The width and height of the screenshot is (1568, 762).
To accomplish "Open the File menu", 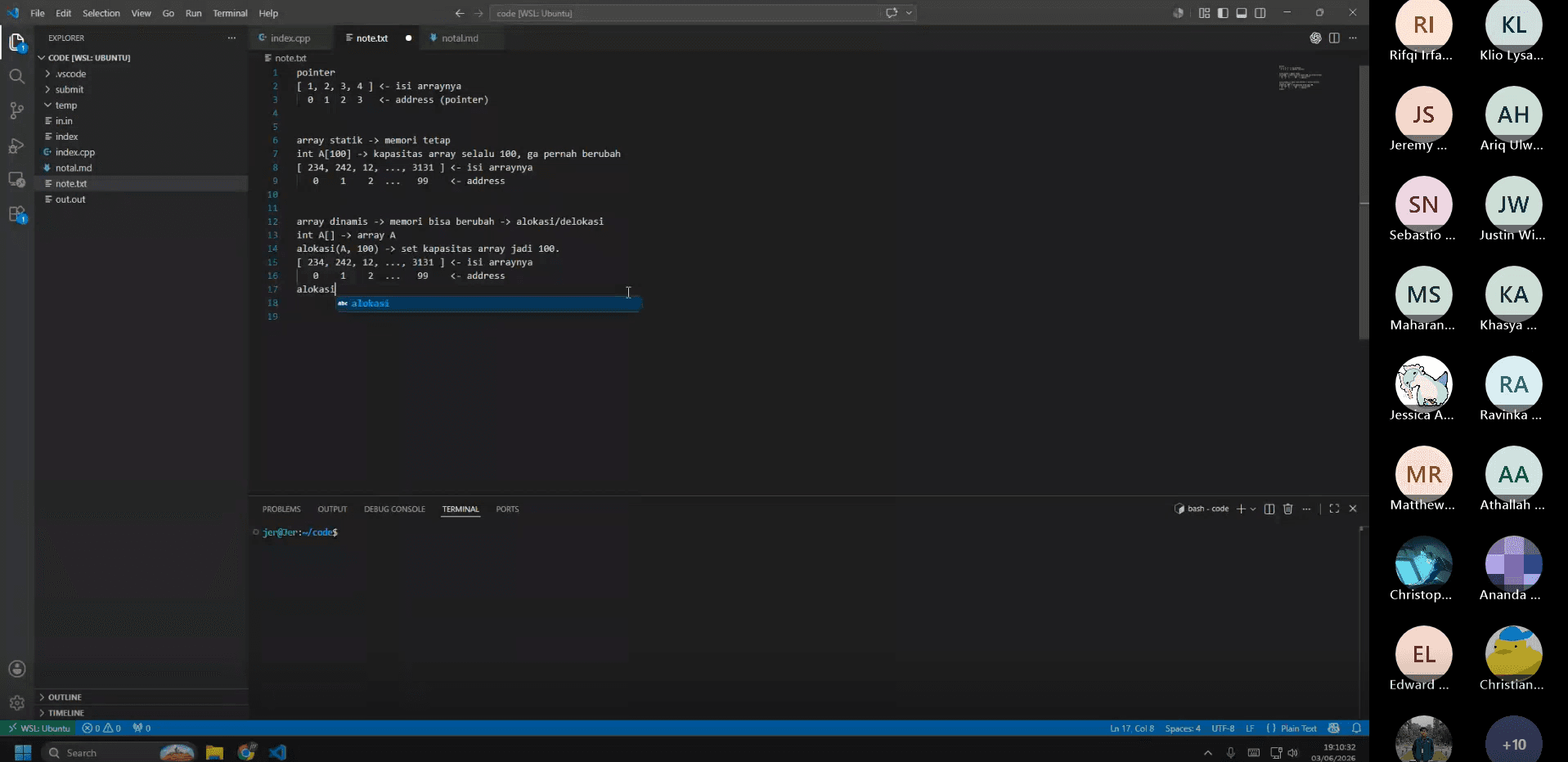I will [38, 13].
